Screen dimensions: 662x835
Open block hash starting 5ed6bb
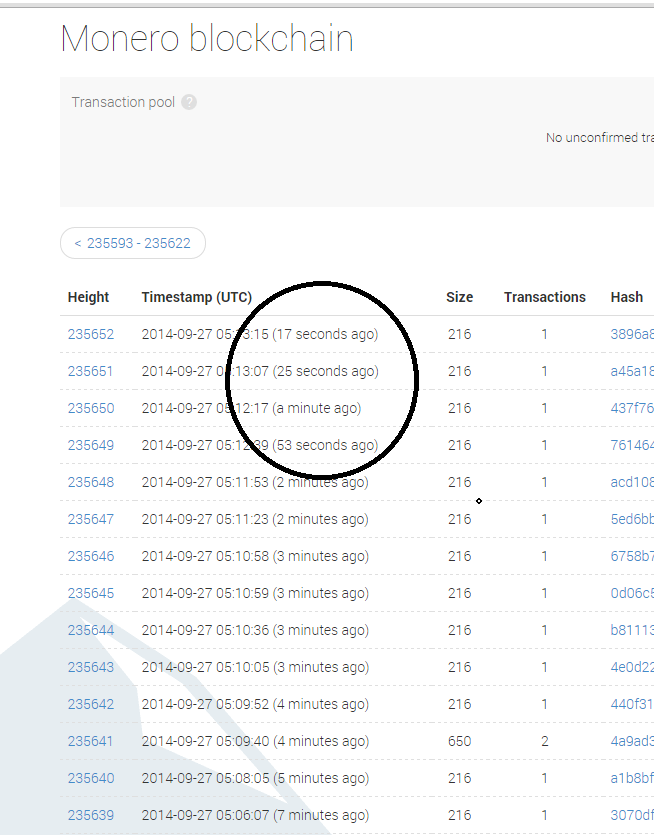632,519
